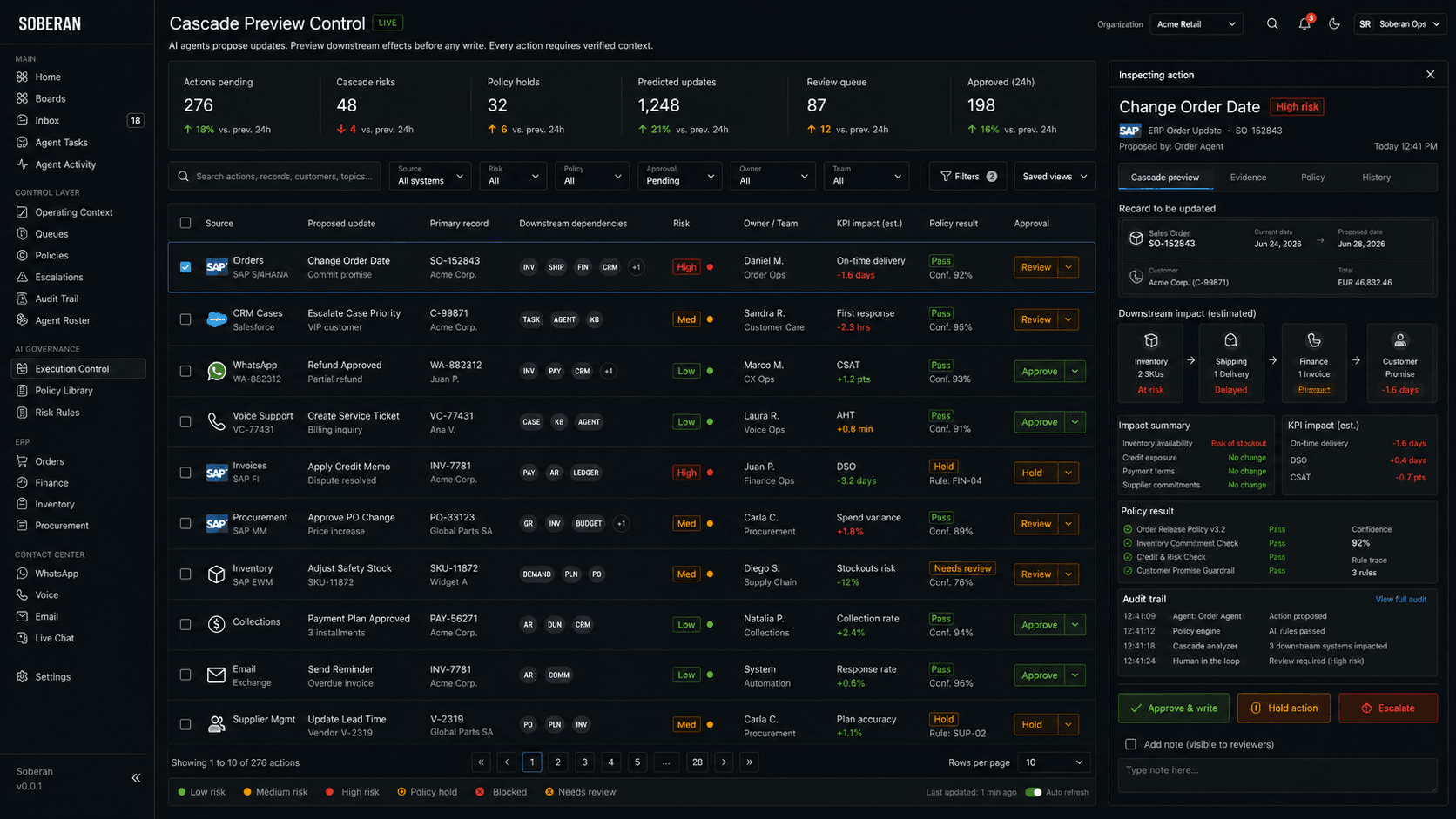This screenshot has height=819, width=1456.
Task: Check the Add note visible to reviewers box
Action: tap(1130, 744)
